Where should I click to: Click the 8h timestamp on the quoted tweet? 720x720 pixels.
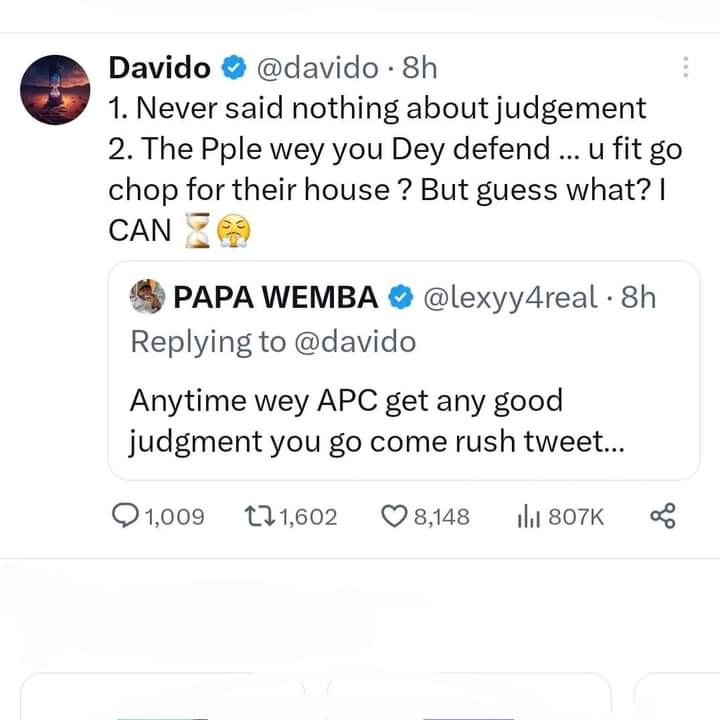[638, 297]
